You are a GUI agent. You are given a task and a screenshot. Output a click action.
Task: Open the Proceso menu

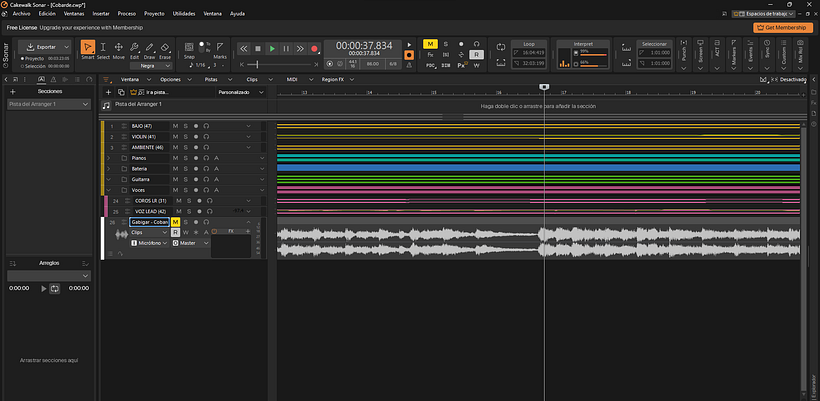[127, 14]
